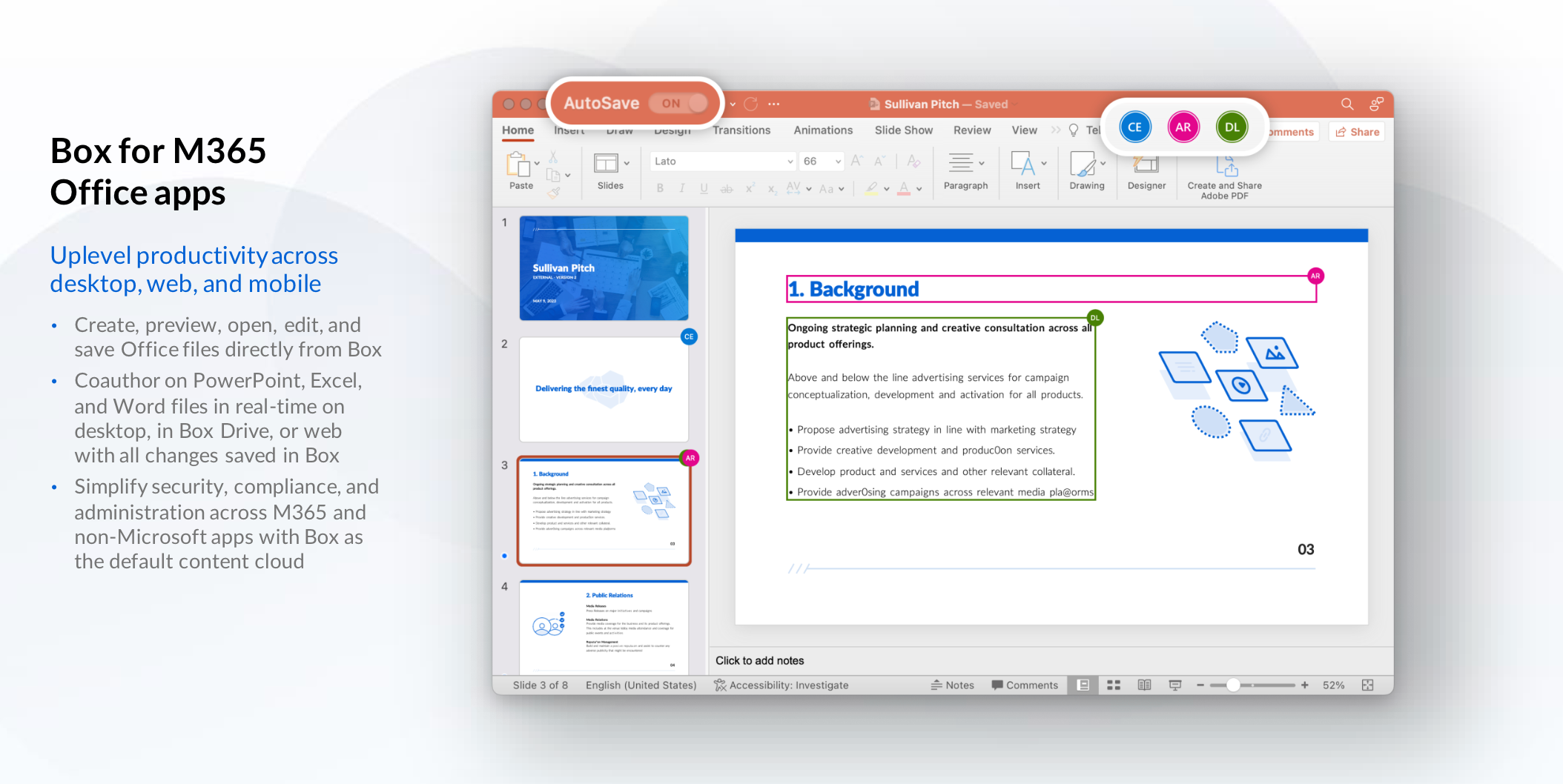Viewport: 1563px width, 784px height.
Task: Expand the Slides dropdown arrow
Action: (x=627, y=164)
